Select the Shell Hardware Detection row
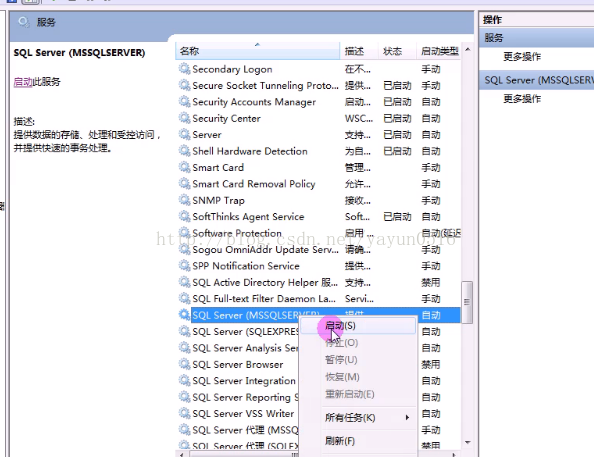Screen dimensions: 594x457 (318, 151)
